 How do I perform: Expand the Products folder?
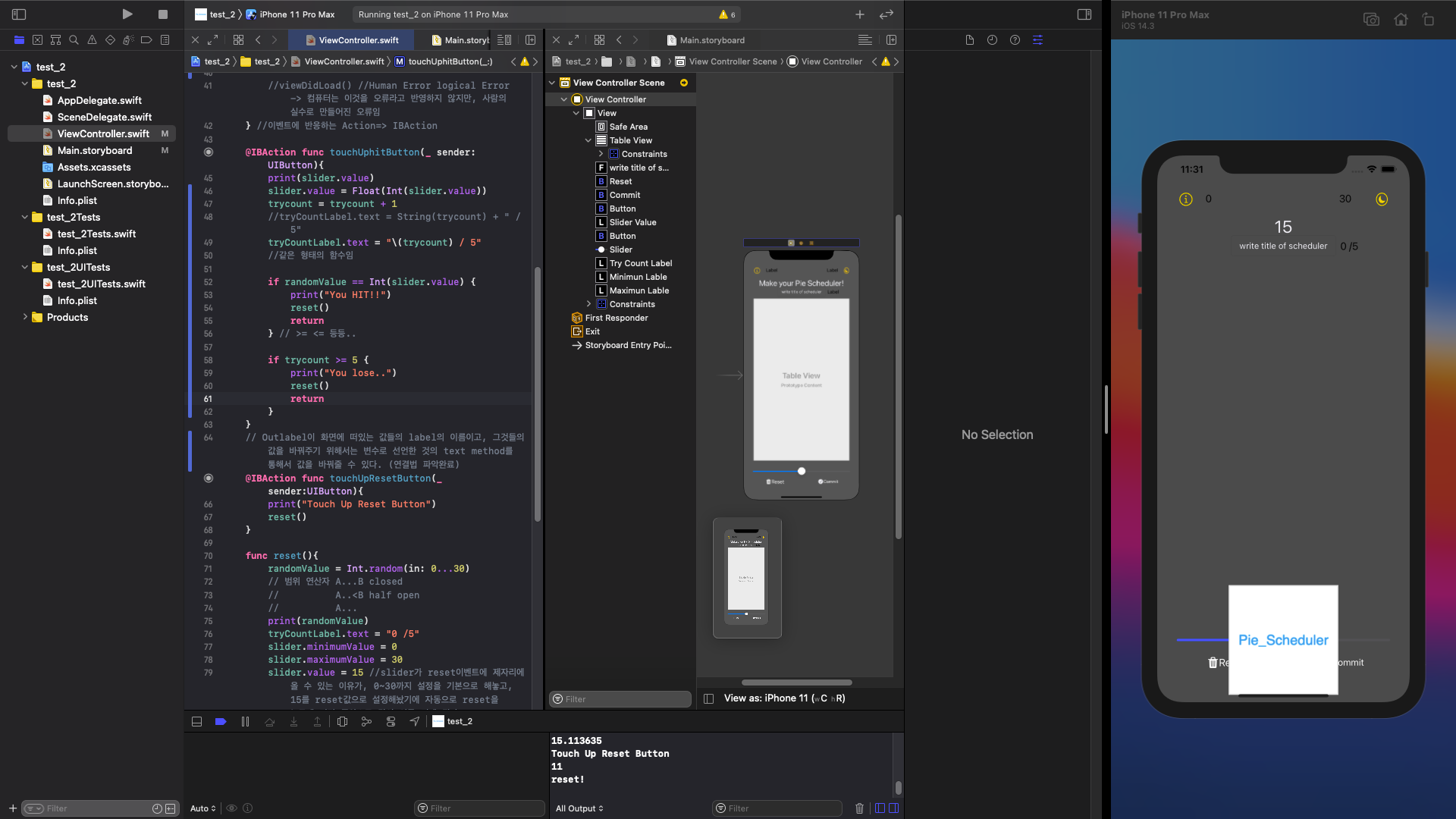click(25, 317)
